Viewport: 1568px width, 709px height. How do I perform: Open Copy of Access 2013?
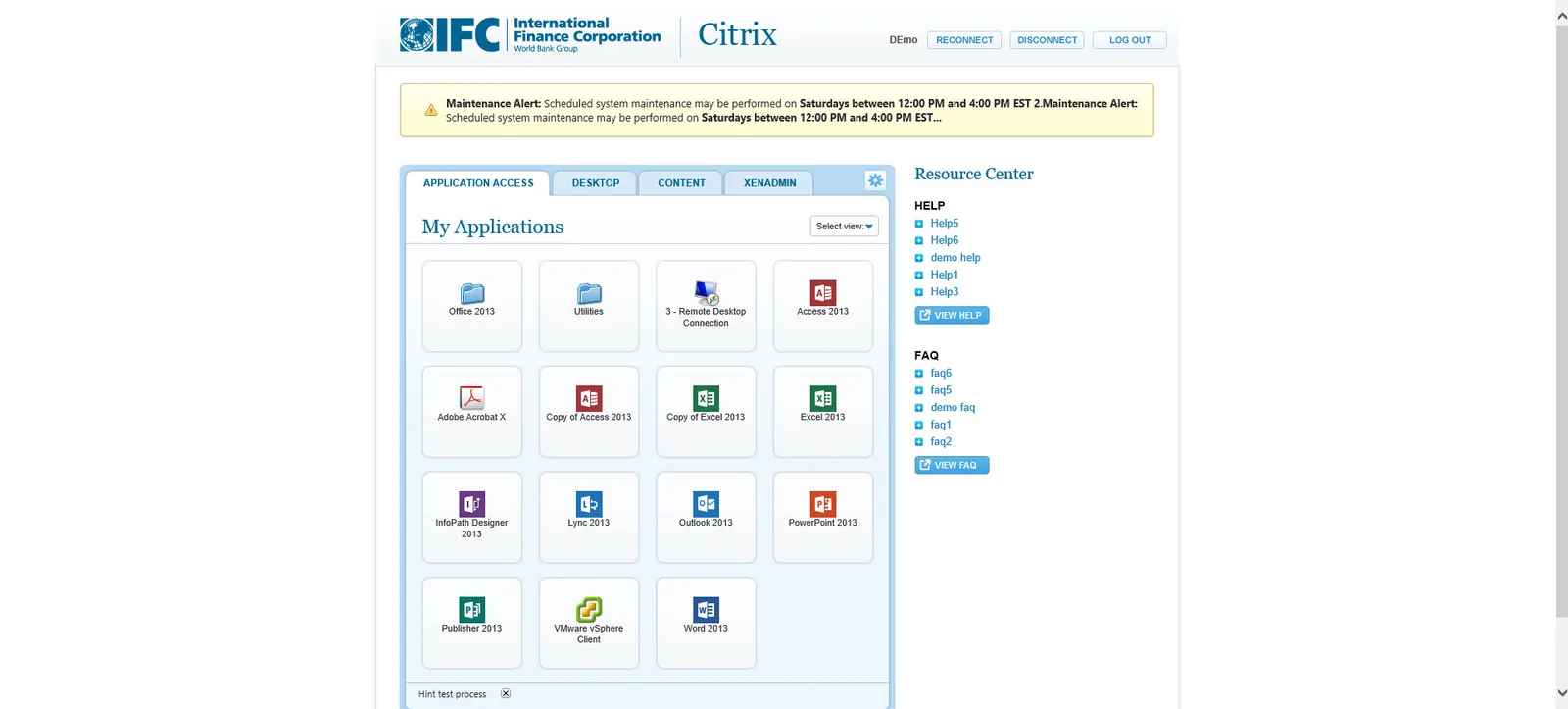point(589,412)
